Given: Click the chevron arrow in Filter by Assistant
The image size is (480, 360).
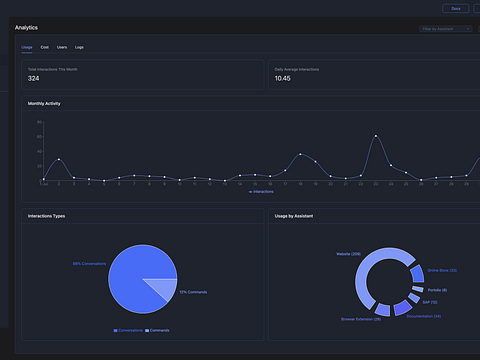Looking at the screenshot, I should coord(468,29).
